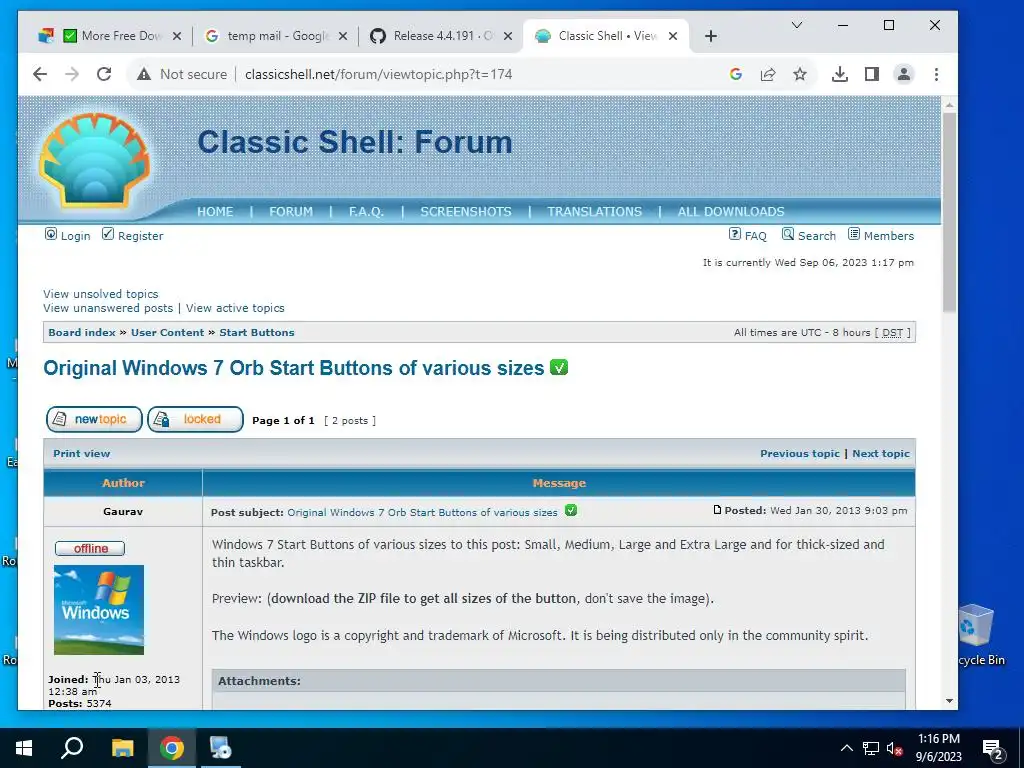1024x768 pixels.
Task: Open notification center icon
Action: pyautogui.click(x=993, y=749)
